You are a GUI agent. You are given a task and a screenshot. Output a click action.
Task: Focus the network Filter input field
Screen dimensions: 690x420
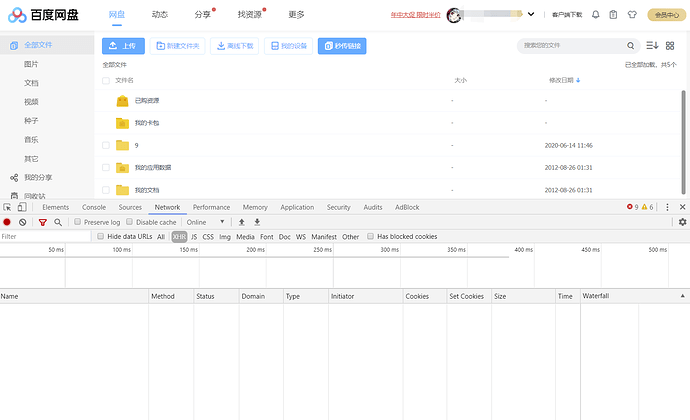(45, 236)
